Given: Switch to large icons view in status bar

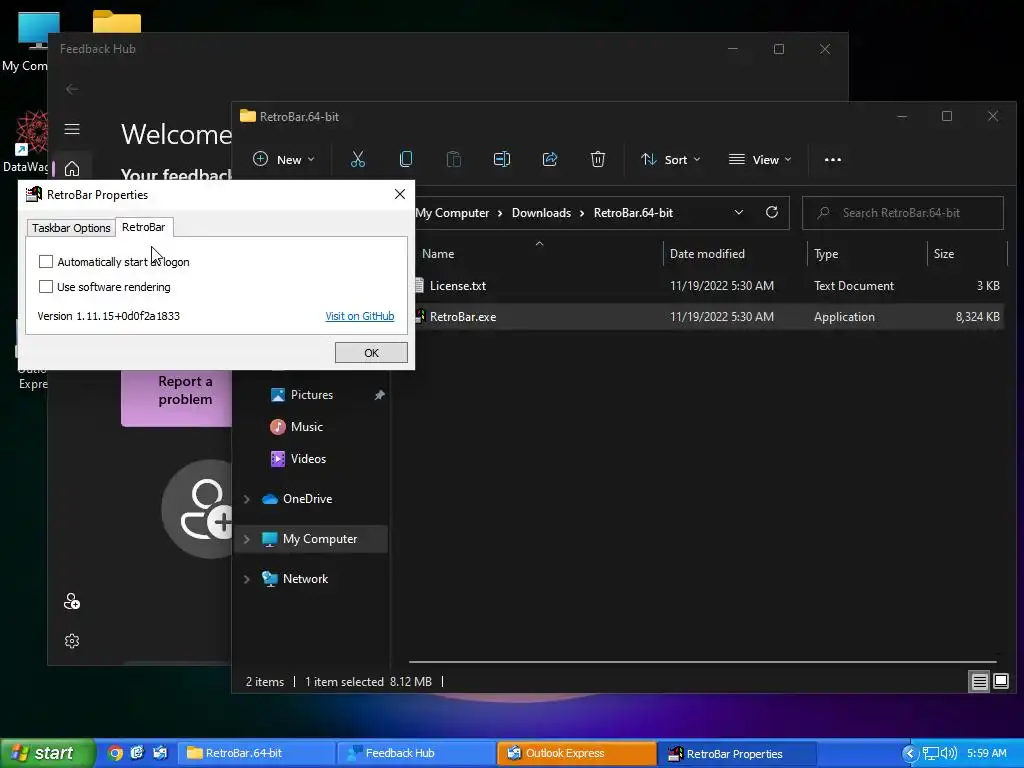Looking at the screenshot, I should click(1000, 682).
